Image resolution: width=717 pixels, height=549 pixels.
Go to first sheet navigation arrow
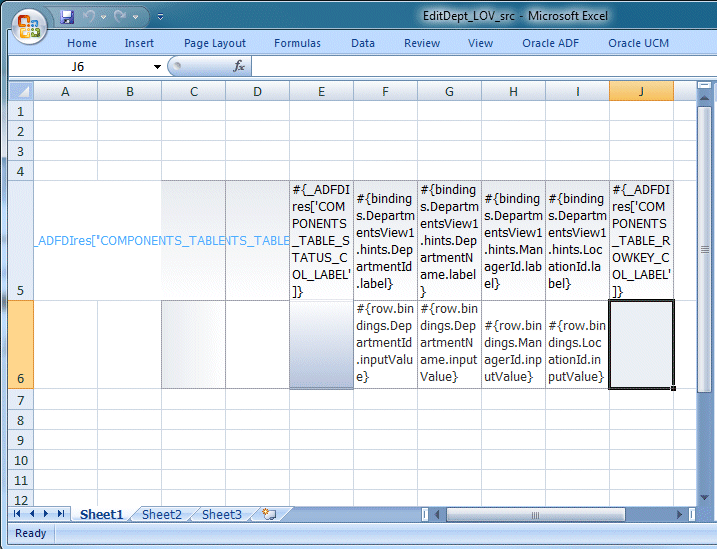(x=17, y=514)
